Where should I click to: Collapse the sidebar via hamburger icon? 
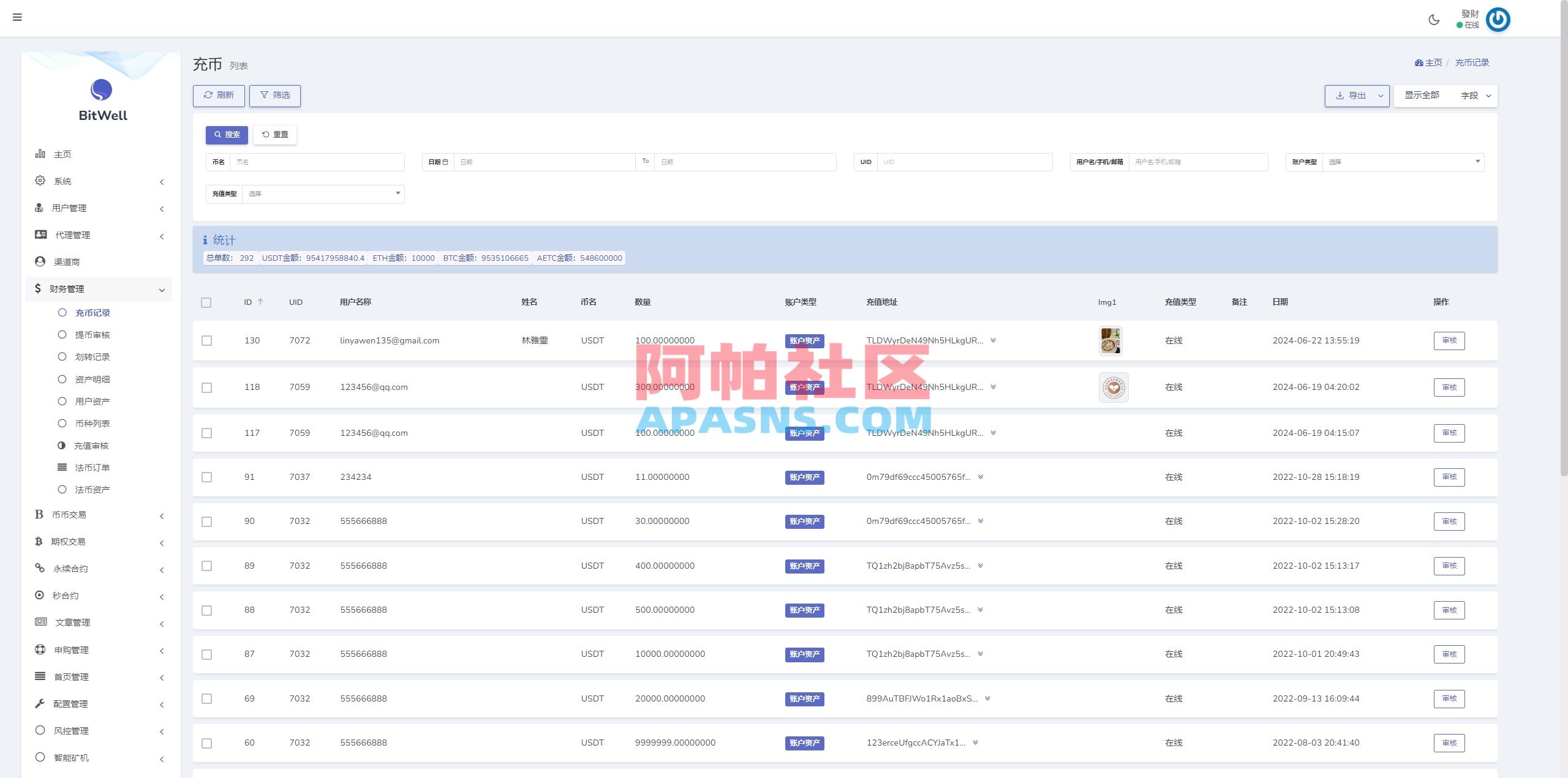[17, 17]
